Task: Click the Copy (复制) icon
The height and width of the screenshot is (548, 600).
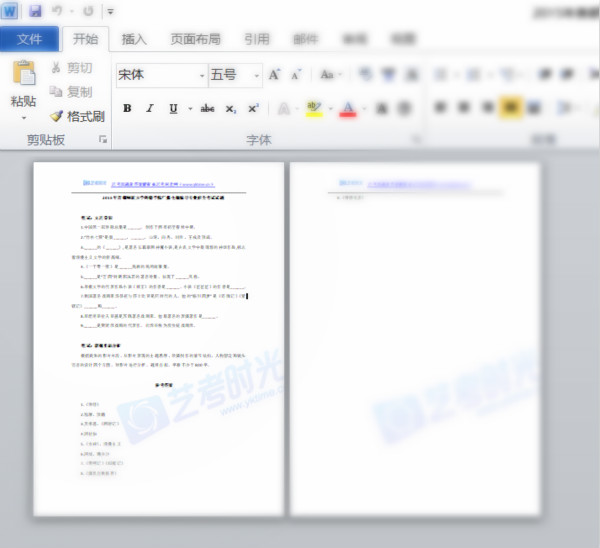Action: 57,92
